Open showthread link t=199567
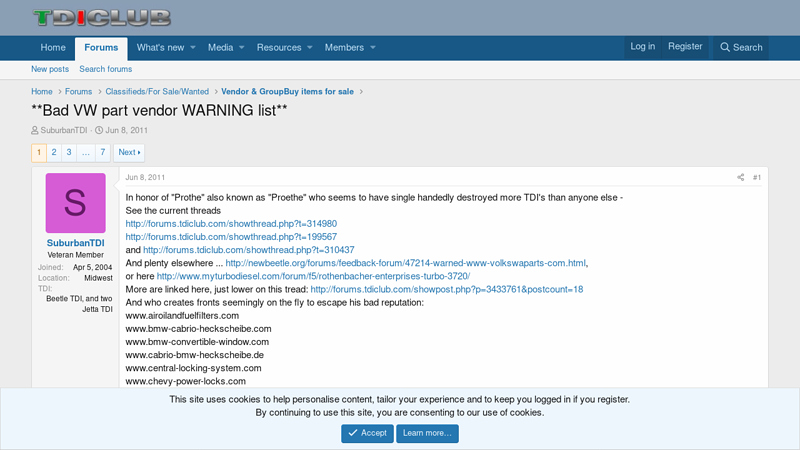 click(x=231, y=237)
